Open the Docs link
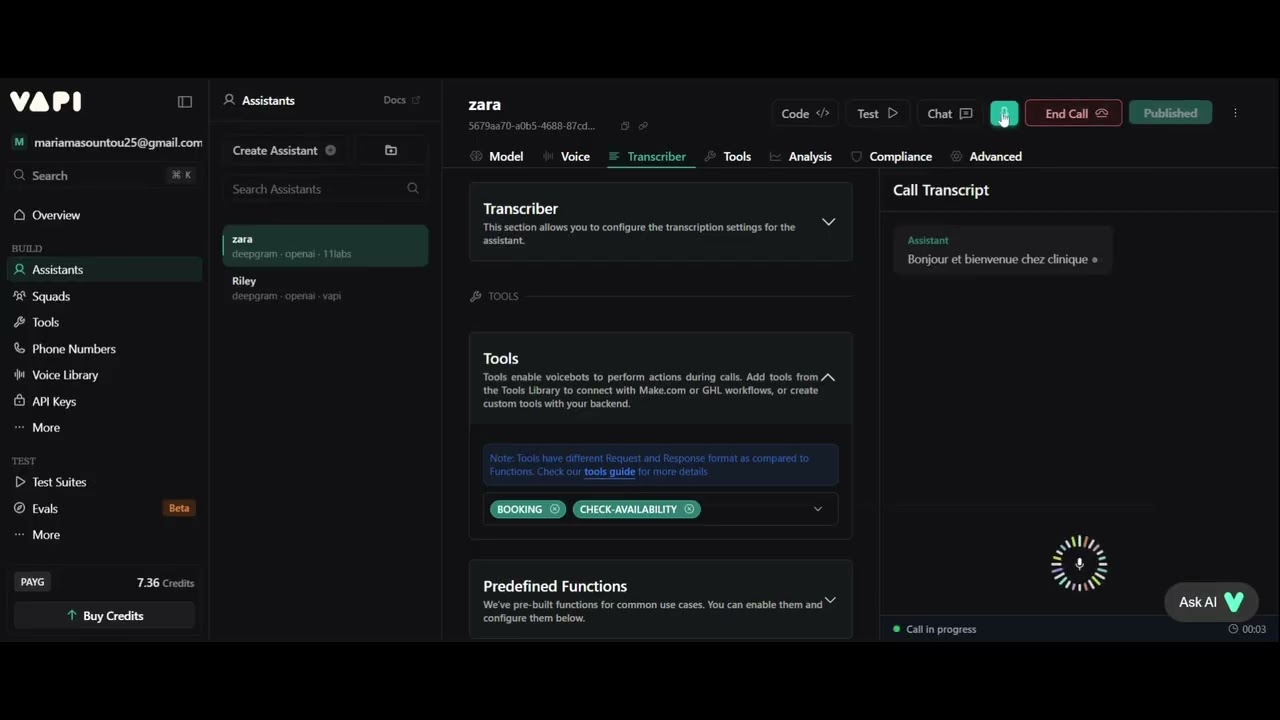The image size is (1280, 720). [x=401, y=100]
